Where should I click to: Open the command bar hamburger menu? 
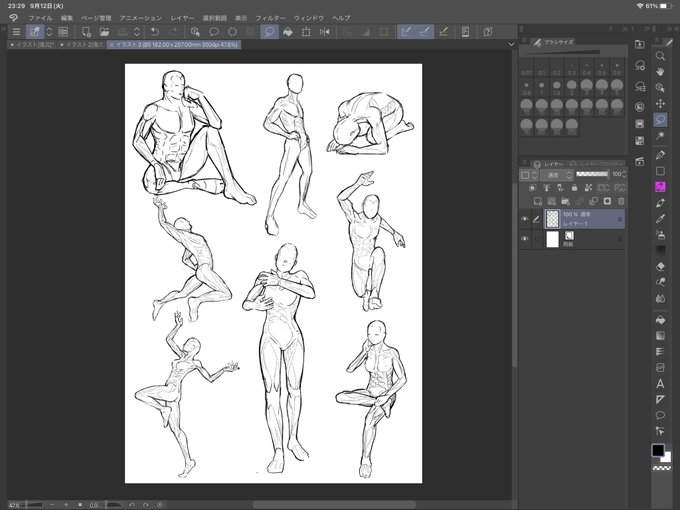pos(16,32)
